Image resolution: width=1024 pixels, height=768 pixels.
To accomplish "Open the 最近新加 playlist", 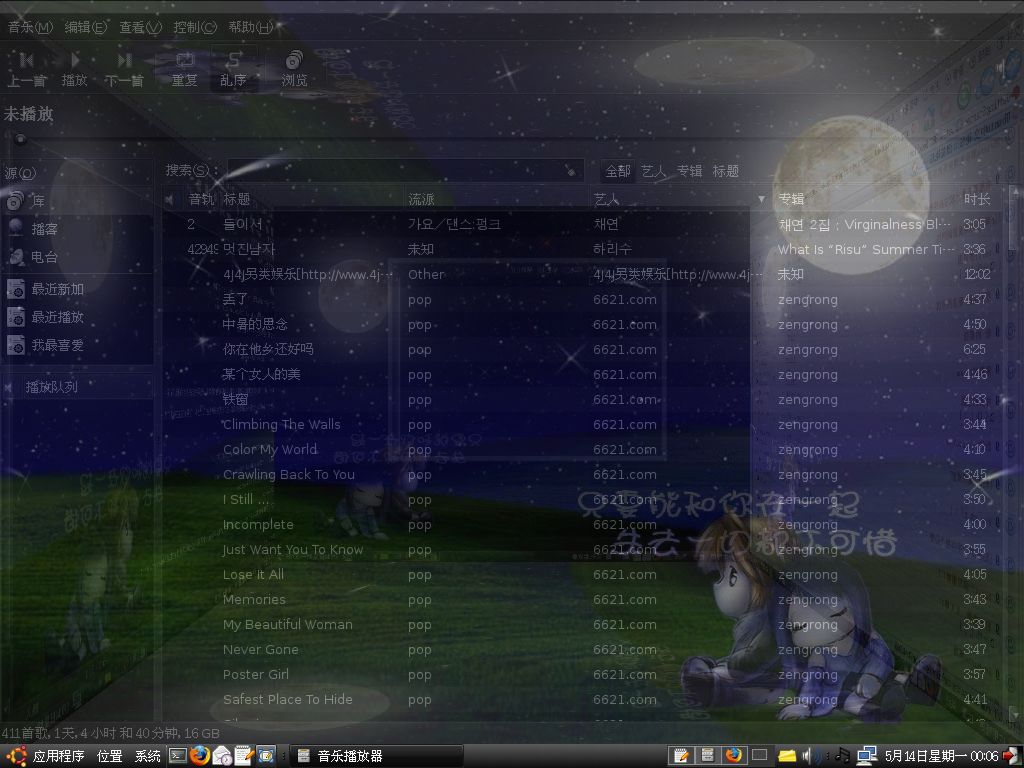I will click(x=77, y=289).
